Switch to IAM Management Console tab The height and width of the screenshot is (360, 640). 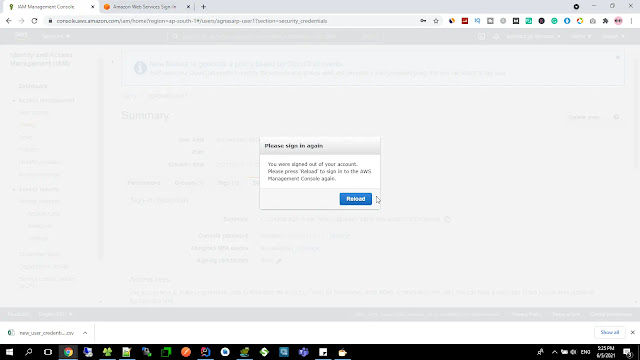pos(46,7)
